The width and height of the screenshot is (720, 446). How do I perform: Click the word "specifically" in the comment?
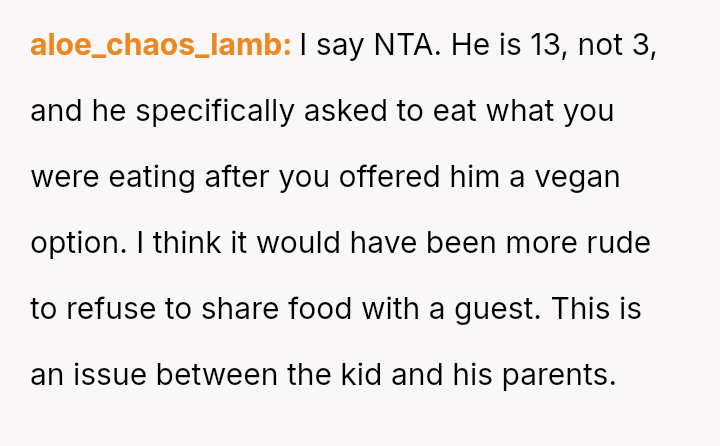coord(215,112)
